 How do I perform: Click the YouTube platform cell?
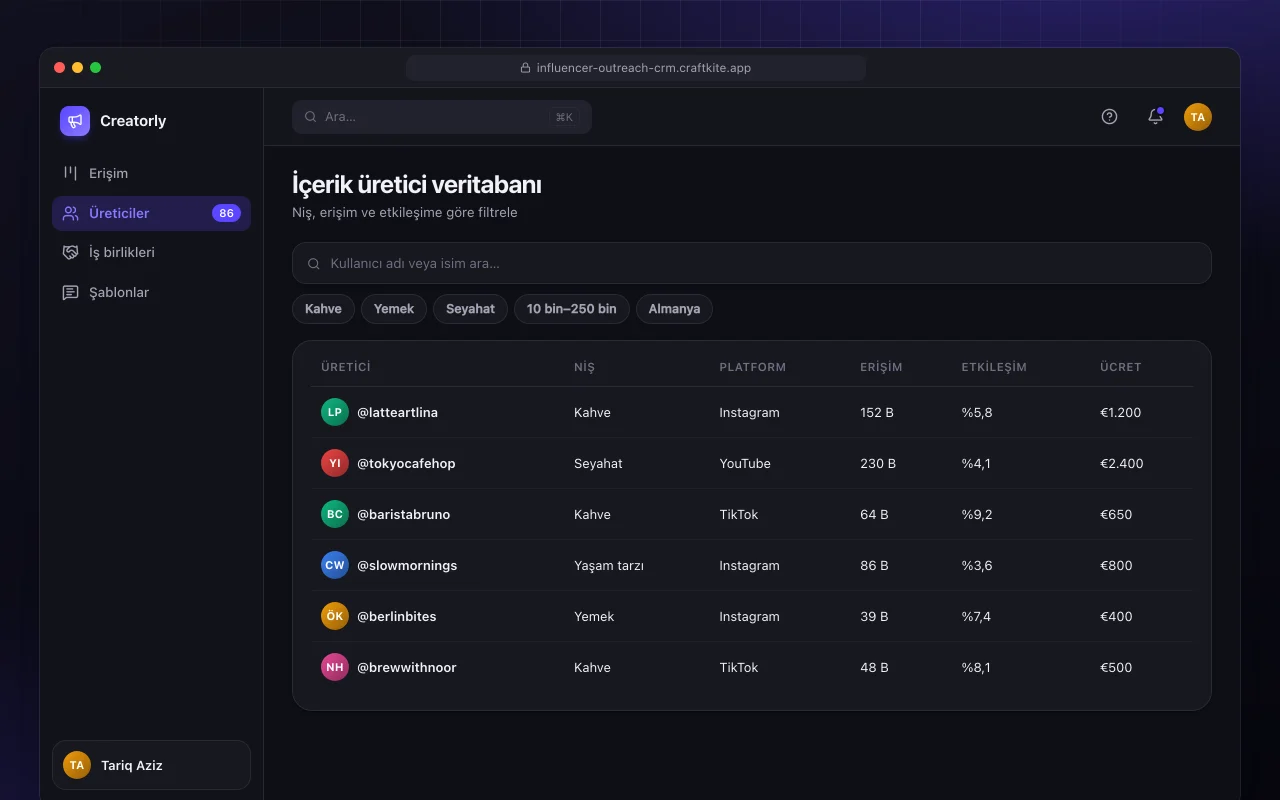[745, 463]
